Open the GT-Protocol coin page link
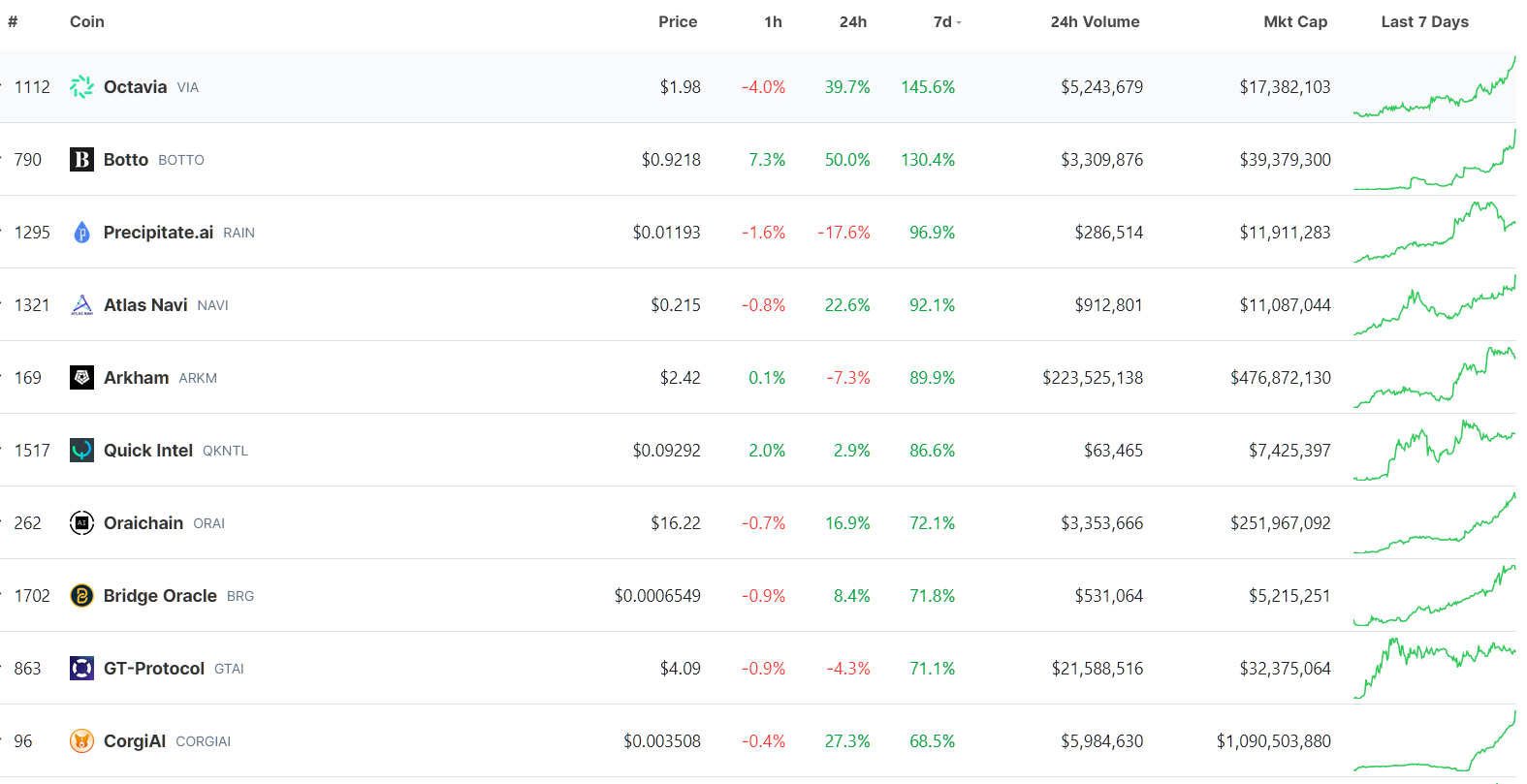Image resolution: width=1527 pixels, height=784 pixels. tap(154, 669)
